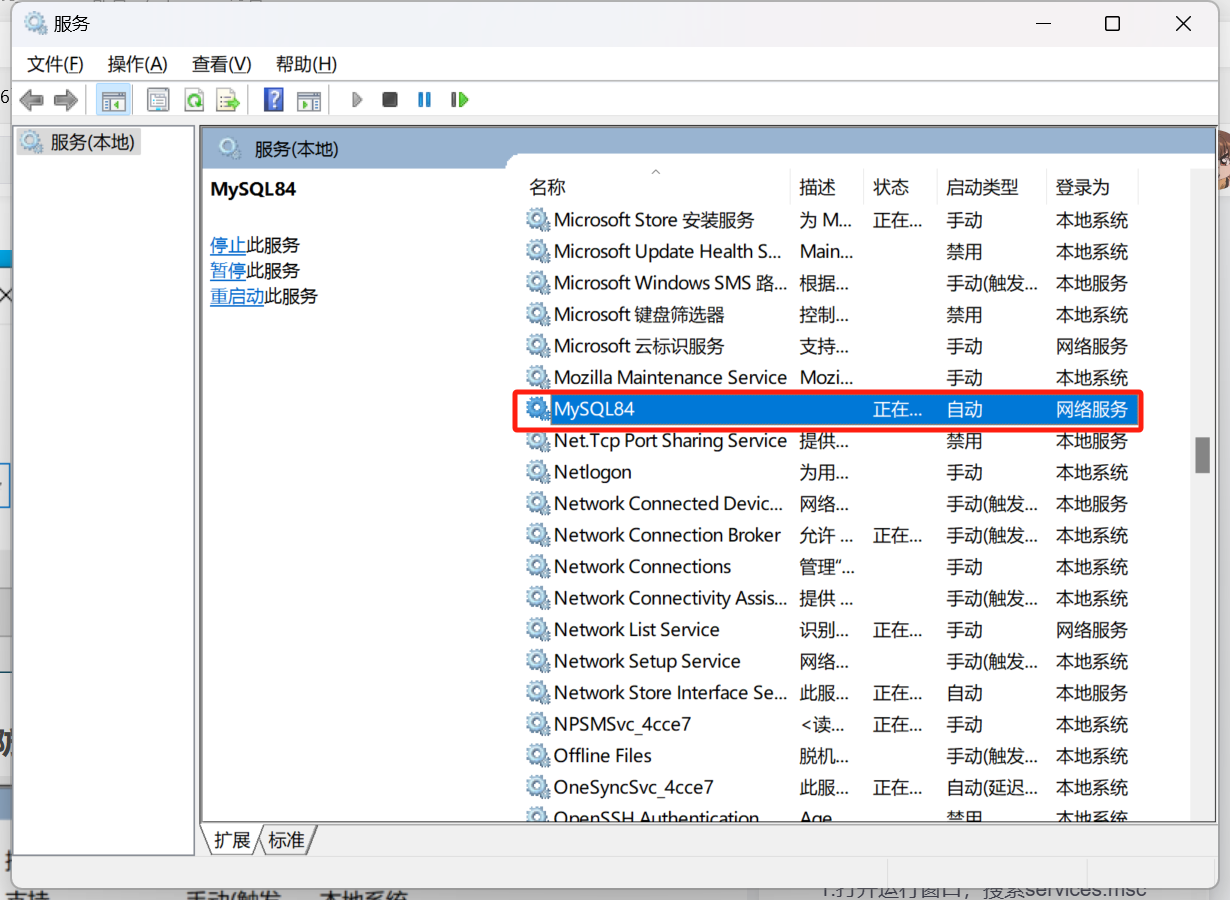
Task: Select the Netlogon service name
Action: 593,472
